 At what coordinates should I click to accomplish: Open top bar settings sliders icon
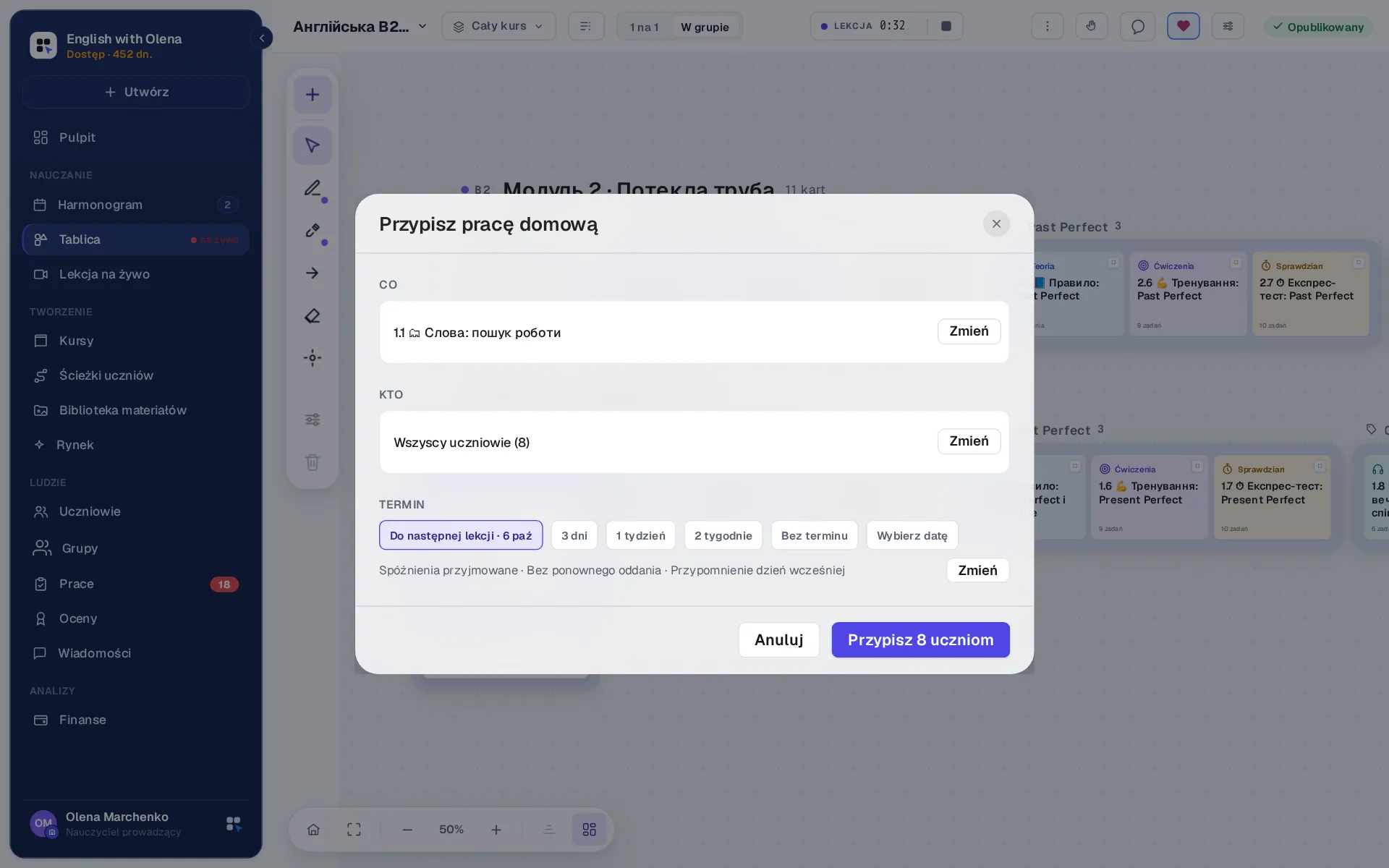tap(1228, 26)
